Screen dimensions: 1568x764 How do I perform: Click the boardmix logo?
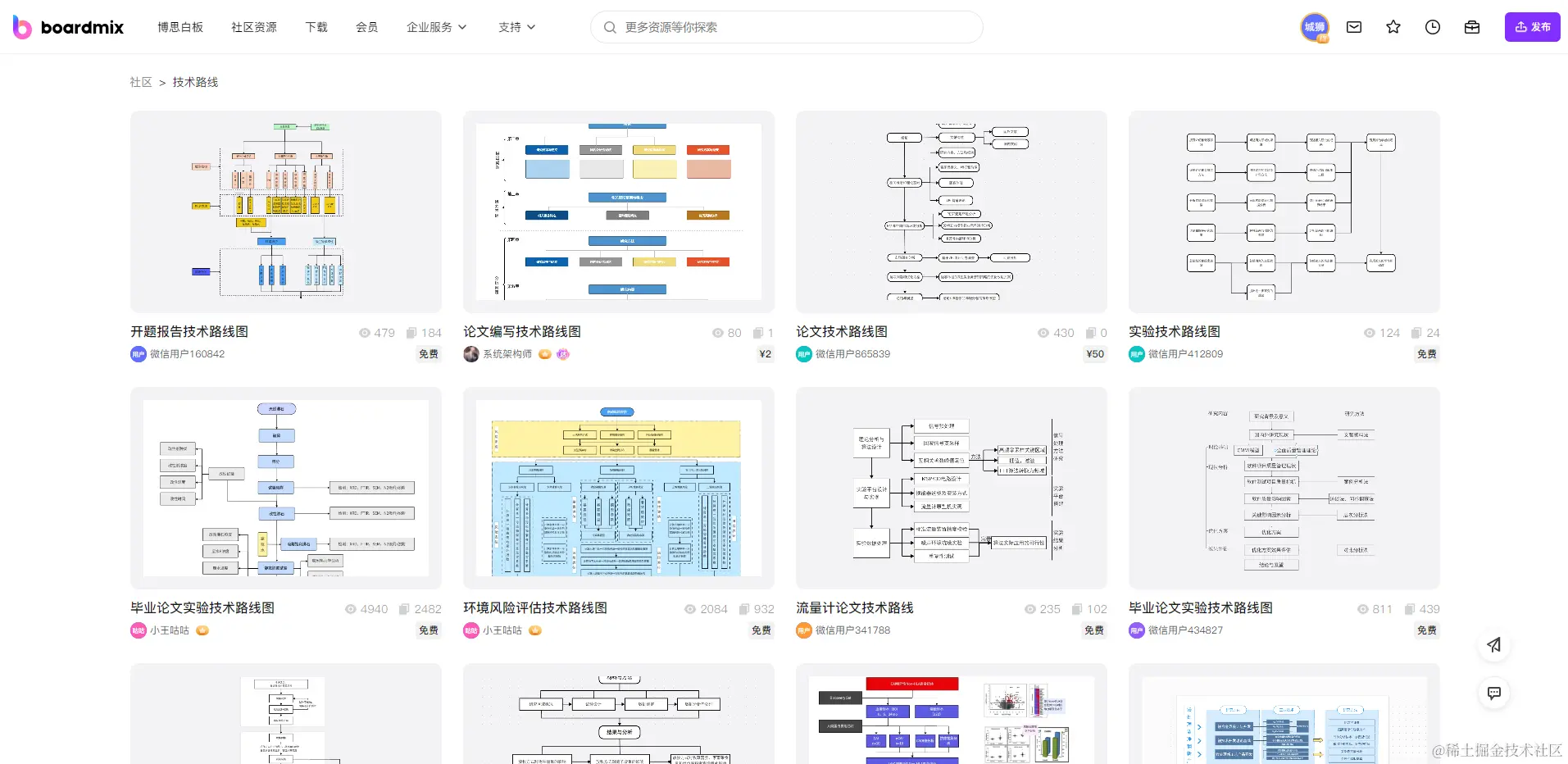[68, 26]
